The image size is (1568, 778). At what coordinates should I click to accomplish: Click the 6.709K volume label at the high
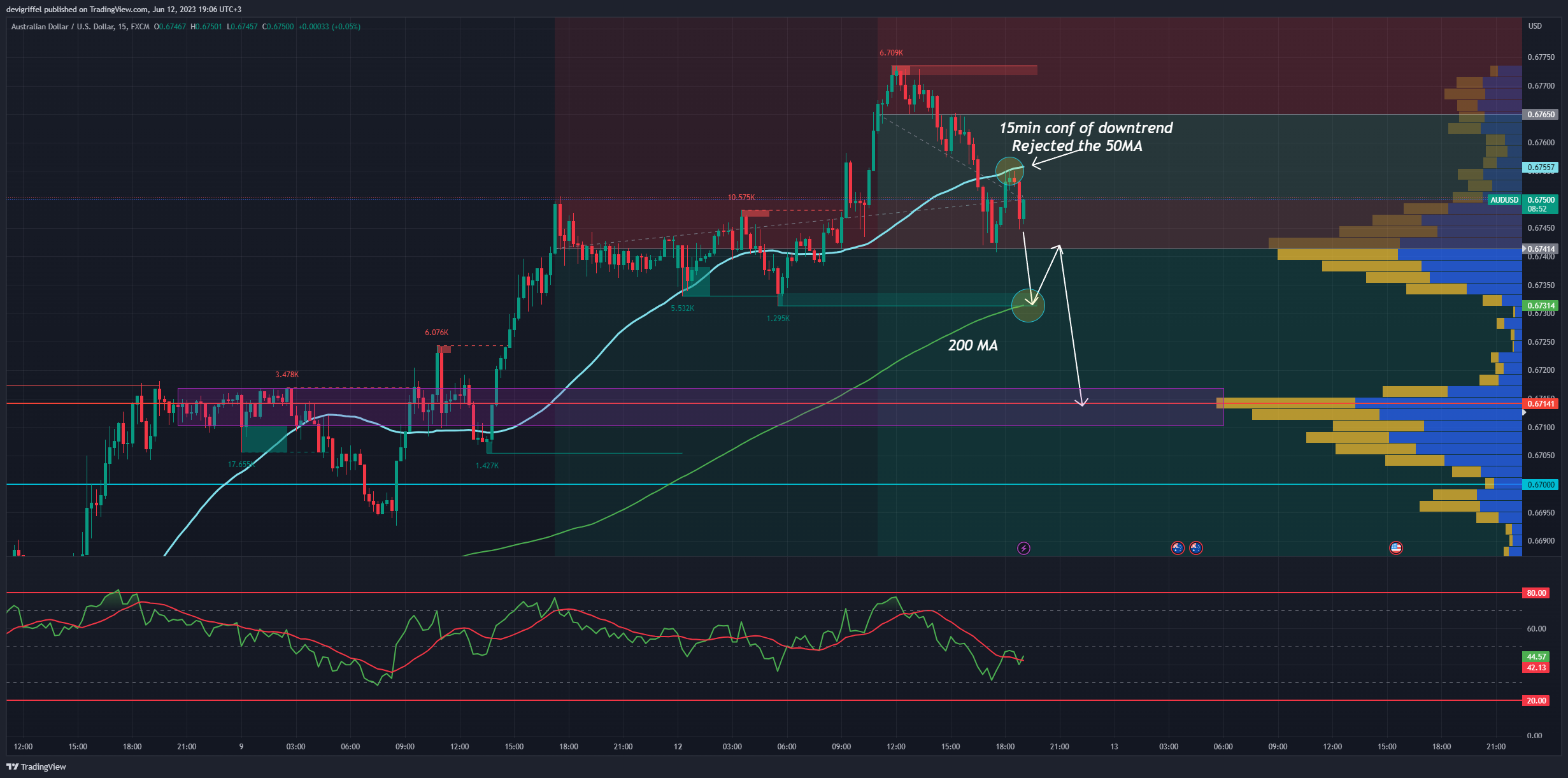(891, 53)
